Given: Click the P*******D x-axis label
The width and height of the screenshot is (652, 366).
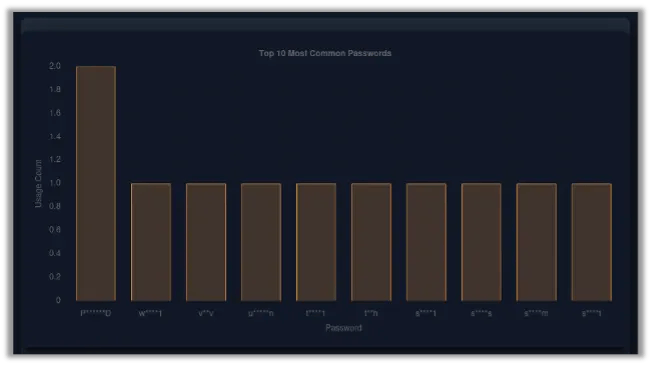Looking at the screenshot, I should [96, 313].
